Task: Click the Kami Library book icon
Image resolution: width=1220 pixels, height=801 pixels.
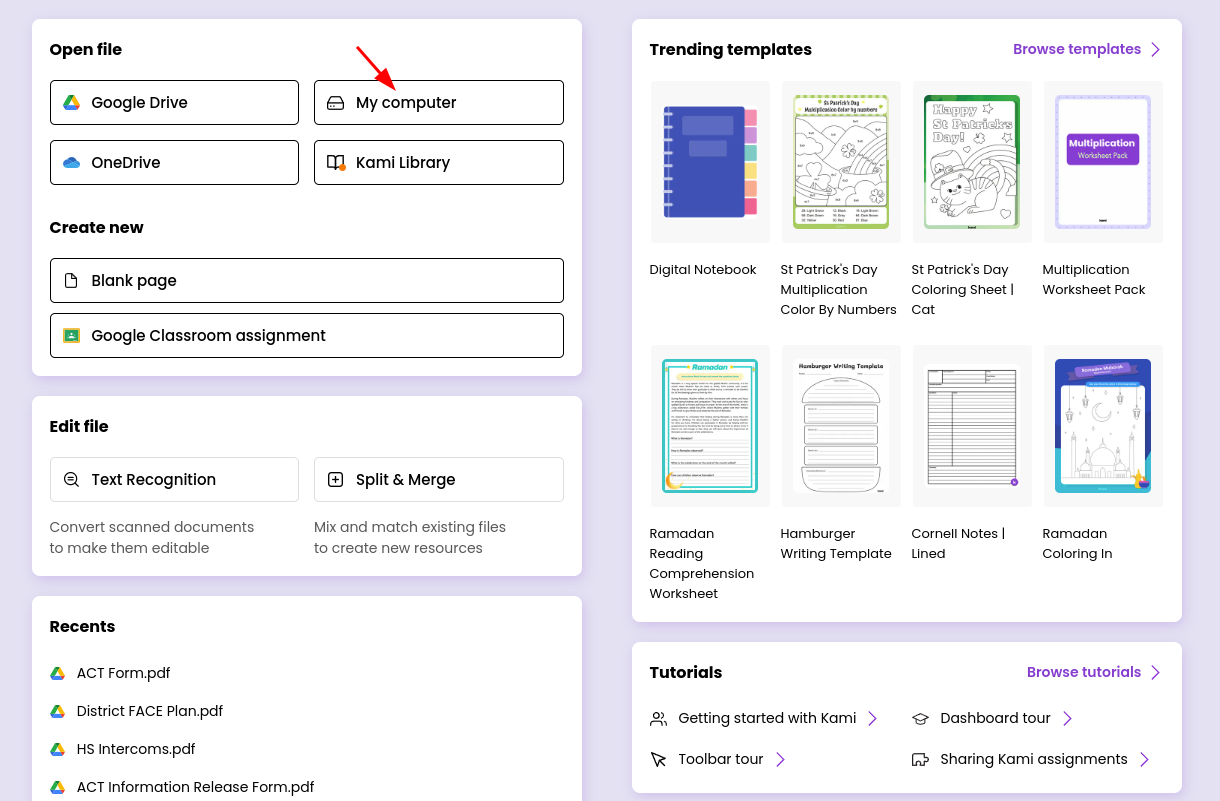Action: 336,163
